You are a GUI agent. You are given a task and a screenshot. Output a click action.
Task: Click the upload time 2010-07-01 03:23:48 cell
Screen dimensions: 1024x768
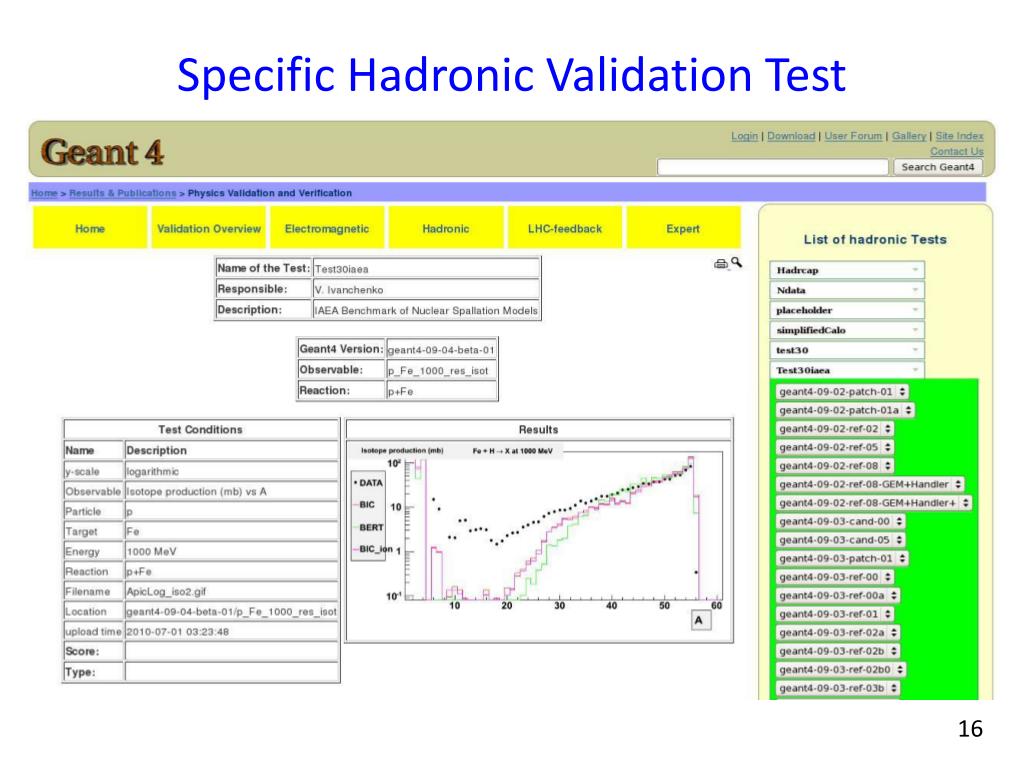point(231,632)
